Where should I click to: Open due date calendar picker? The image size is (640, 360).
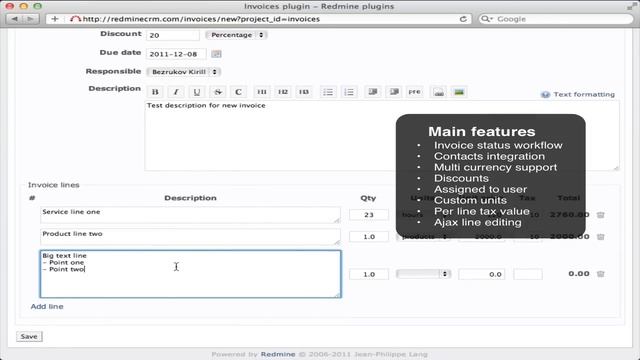pos(216,54)
